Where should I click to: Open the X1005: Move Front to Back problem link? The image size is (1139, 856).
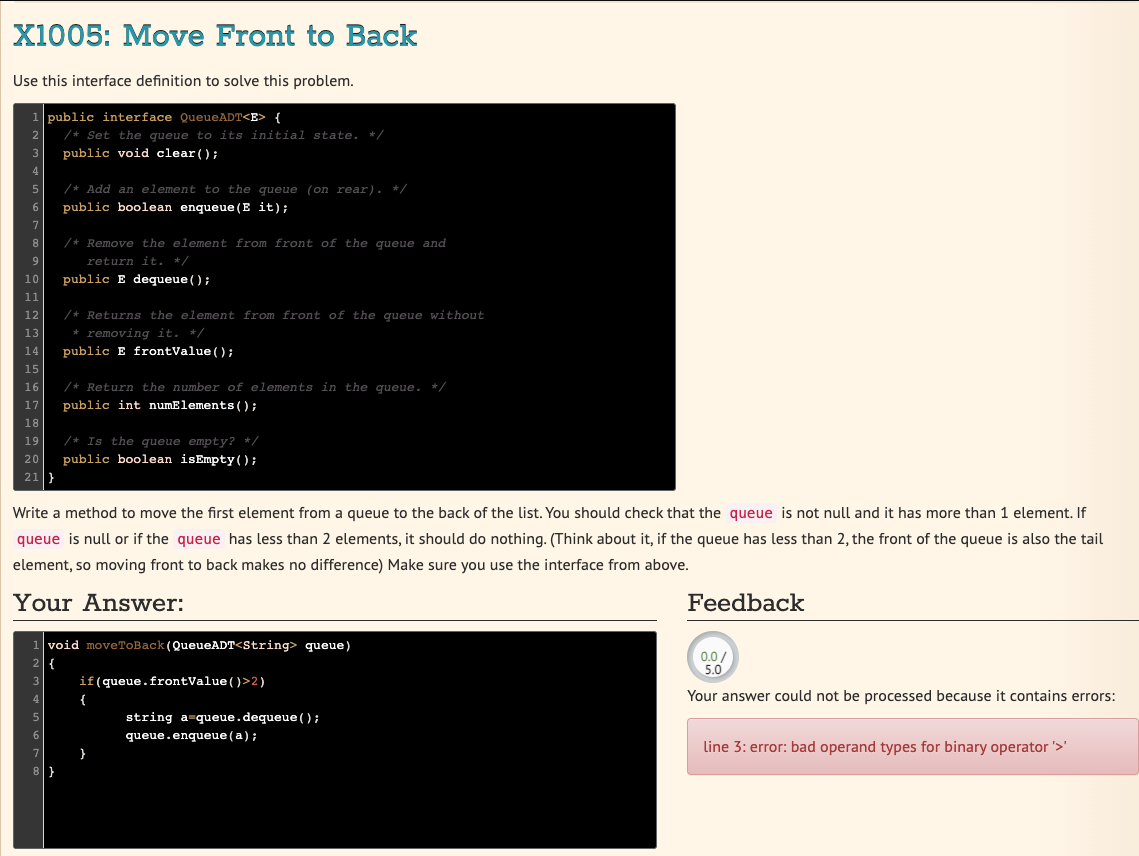pyautogui.click(x=216, y=35)
